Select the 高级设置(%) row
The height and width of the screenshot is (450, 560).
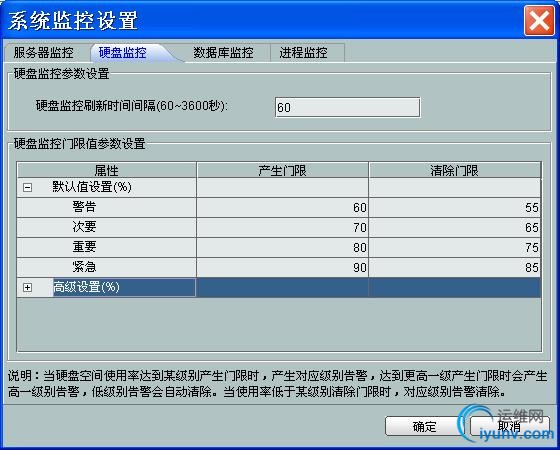click(279, 288)
